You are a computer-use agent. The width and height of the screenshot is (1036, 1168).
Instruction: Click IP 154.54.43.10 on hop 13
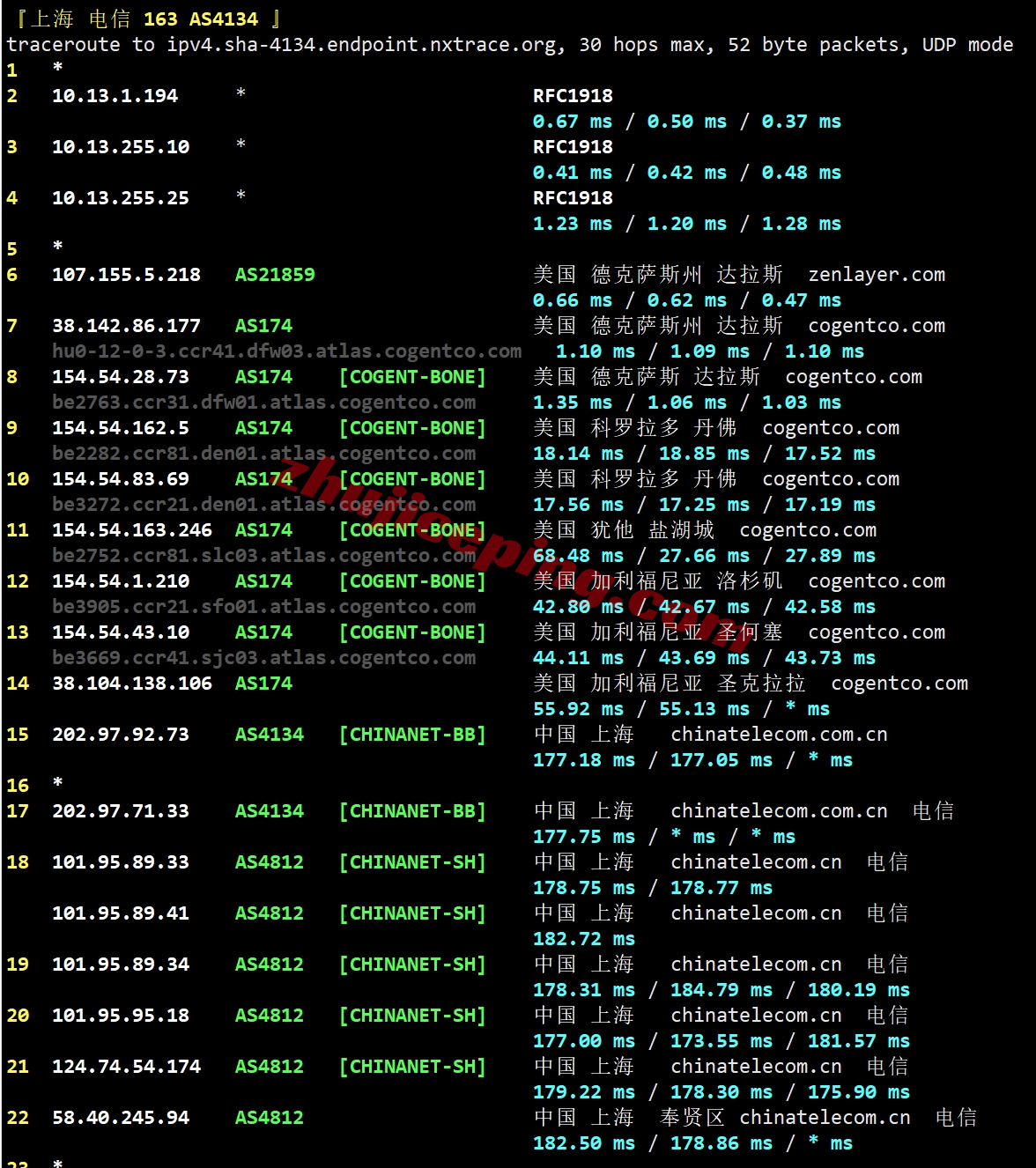tap(121, 632)
